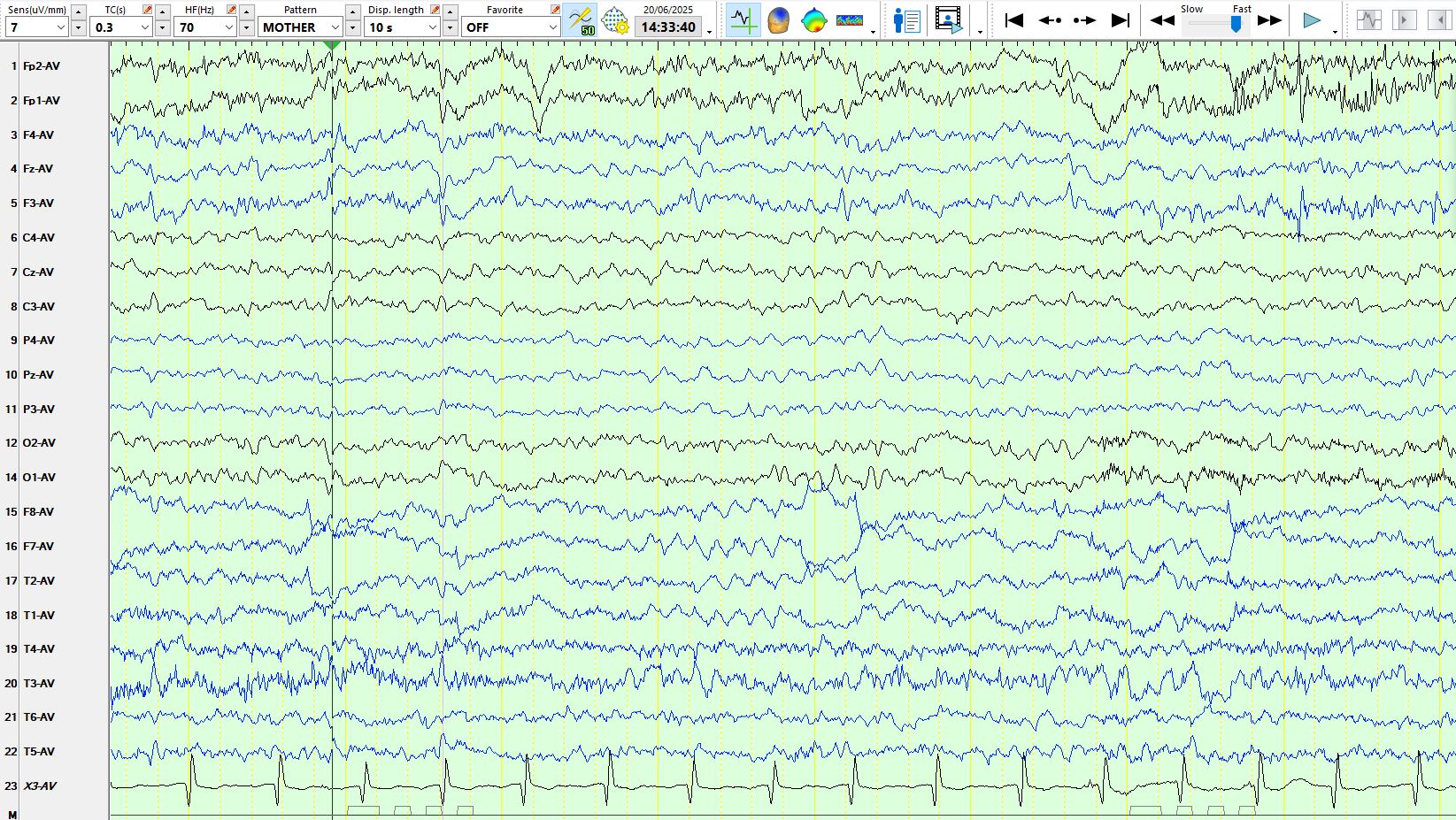Screen dimensions: 1456x820
Task: Decrease sensitivity with the down arrow
Action: click(x=78, y=28)
